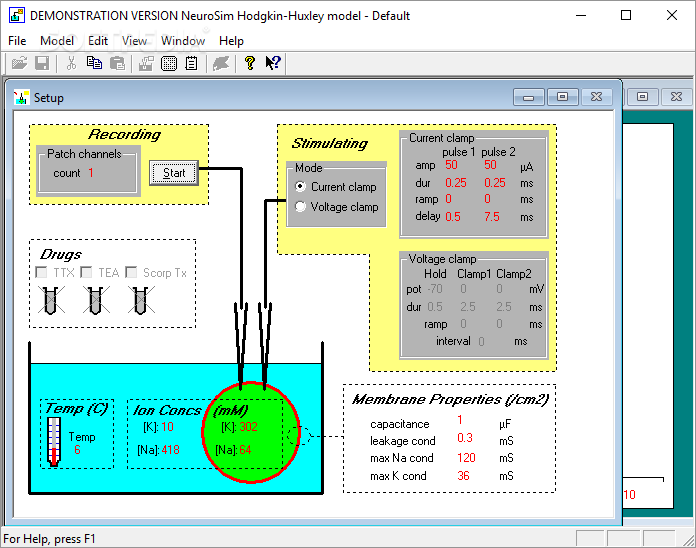This screenshot has width=696, height=548.
Task: Open the Window menu
Action: click(x=183, y=41)
